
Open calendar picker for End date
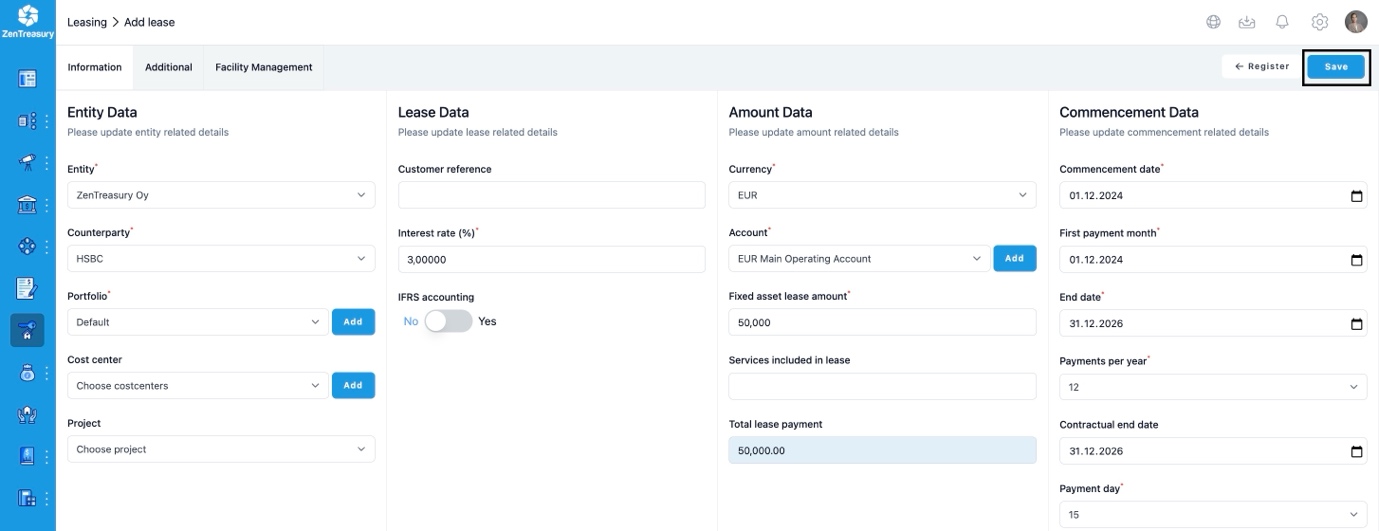[1356, 324]
